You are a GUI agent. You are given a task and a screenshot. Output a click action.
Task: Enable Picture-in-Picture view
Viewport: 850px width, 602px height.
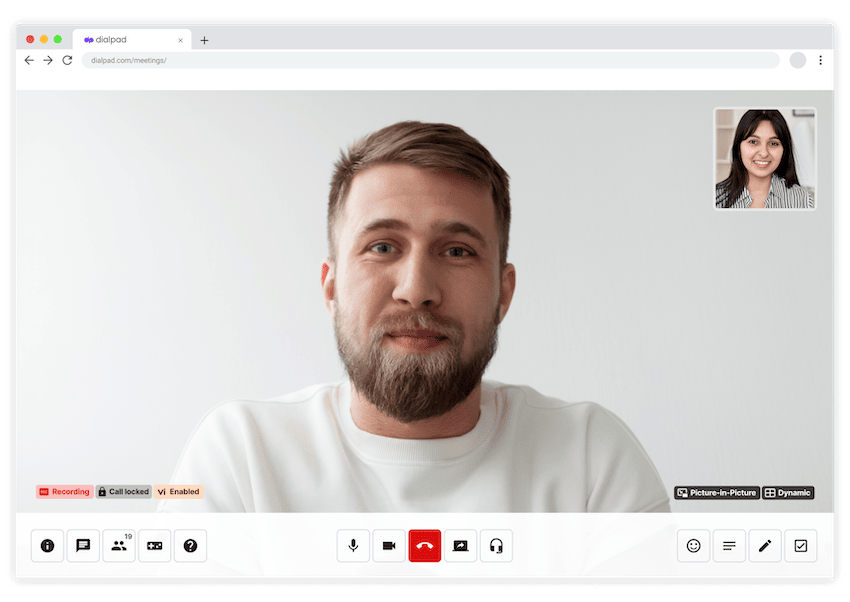717,492
